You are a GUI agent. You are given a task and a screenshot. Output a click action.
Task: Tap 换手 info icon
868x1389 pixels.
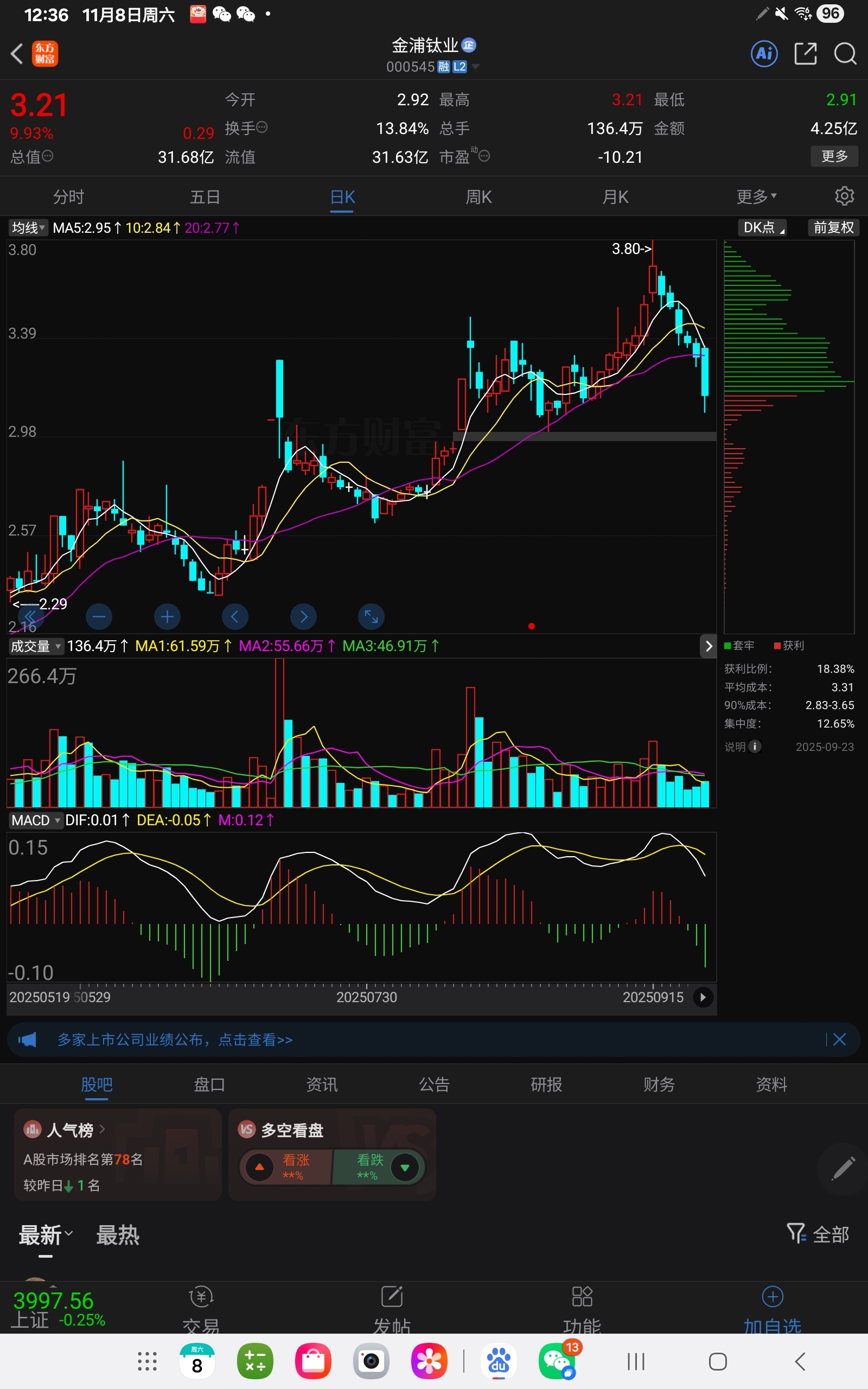[262, 128]
